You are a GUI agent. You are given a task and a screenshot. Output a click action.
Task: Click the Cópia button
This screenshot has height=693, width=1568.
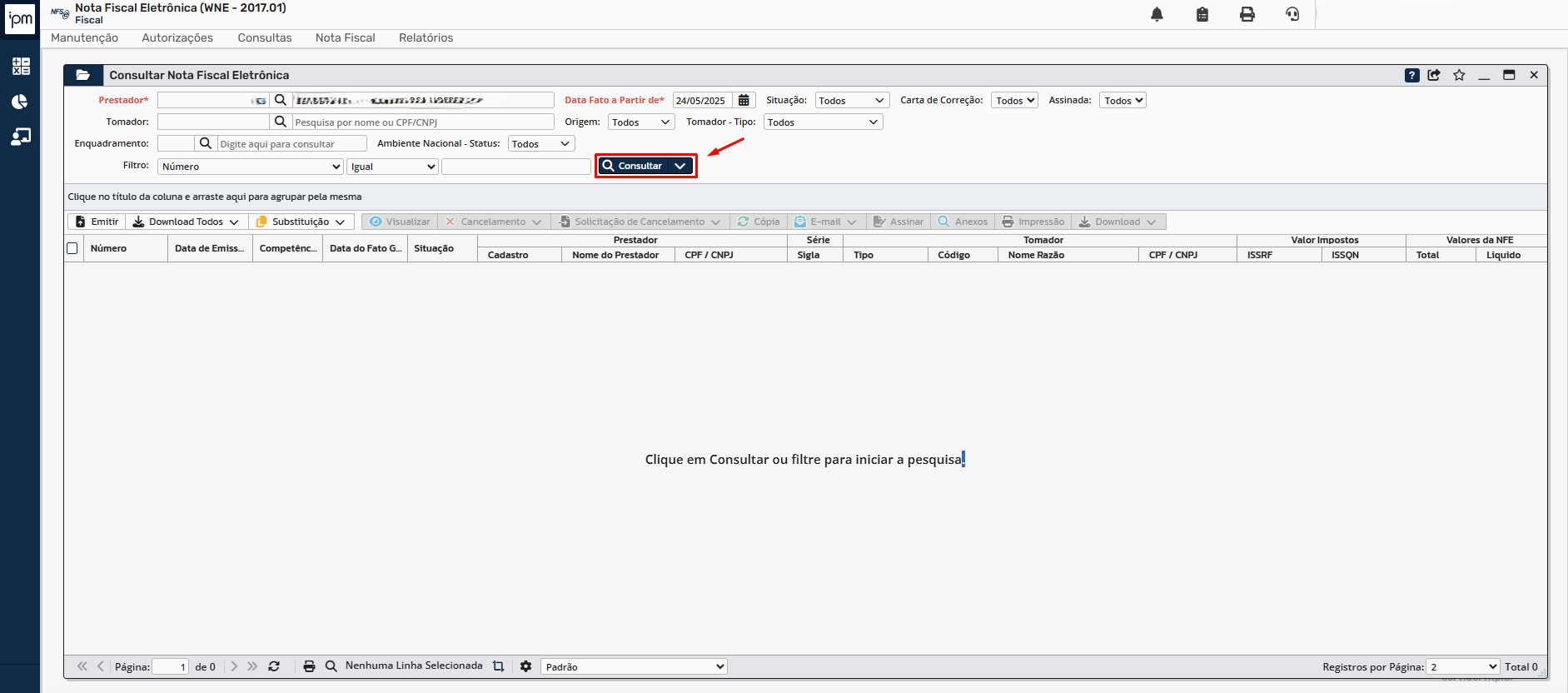pyautogui.click(x=759, y=222)
